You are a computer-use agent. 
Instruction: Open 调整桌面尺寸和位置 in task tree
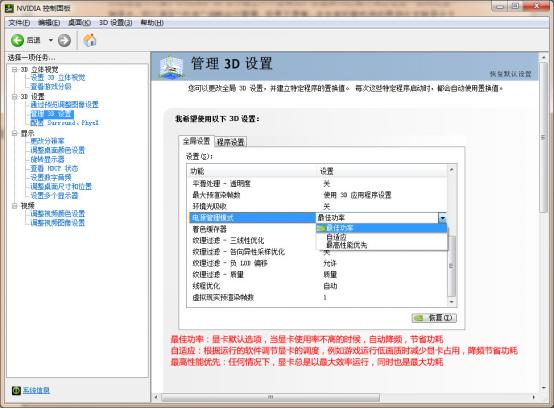point(61,186)
